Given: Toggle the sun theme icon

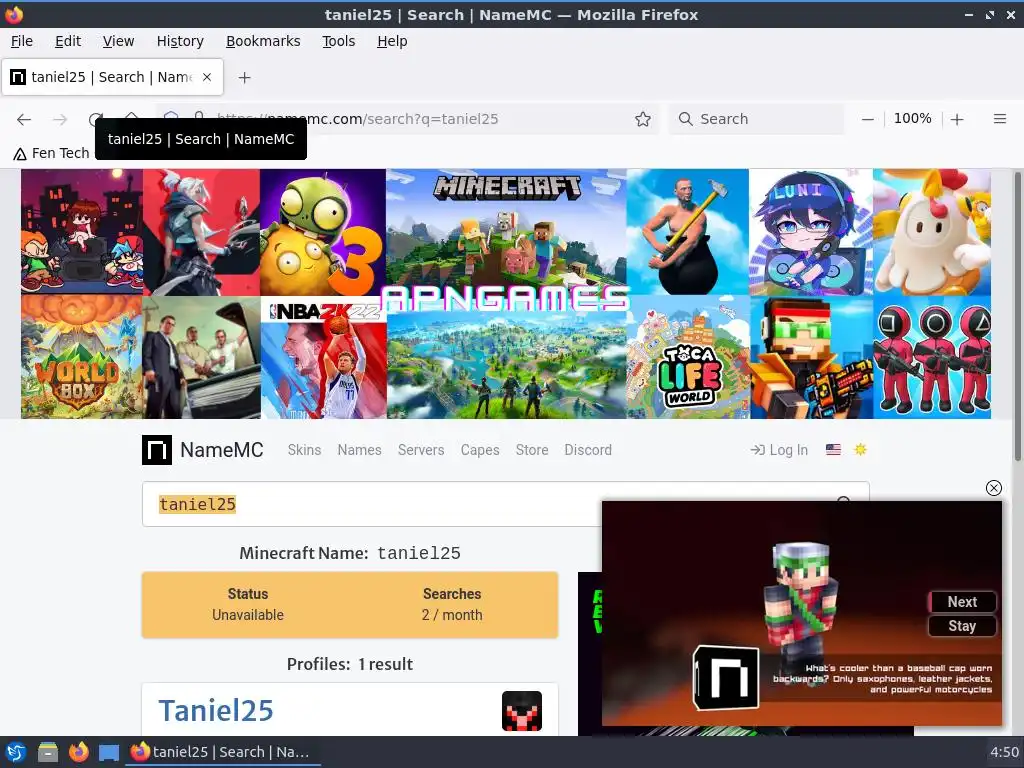Looking at the screenshot, I should 860,449.
